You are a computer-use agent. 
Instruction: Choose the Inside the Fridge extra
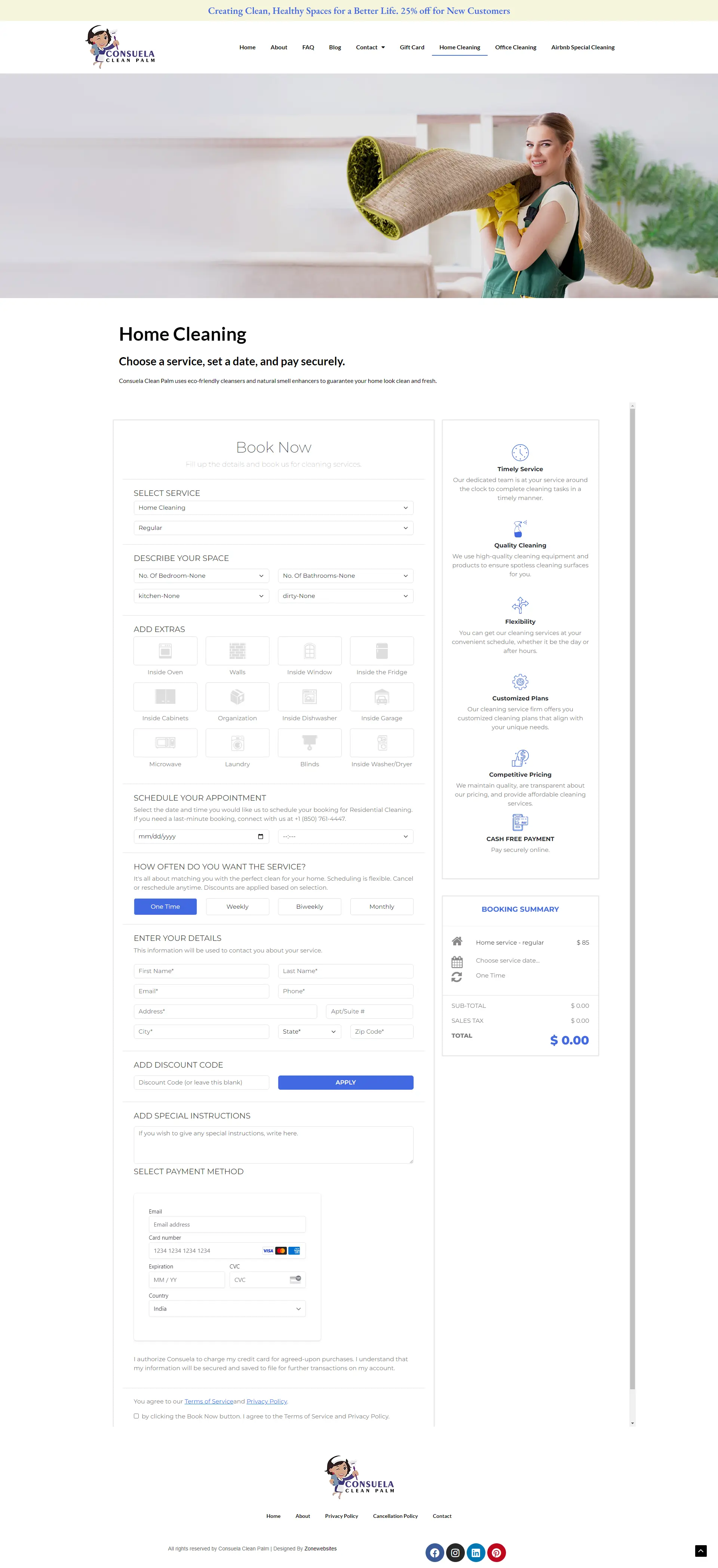click(x=381, y=651)
